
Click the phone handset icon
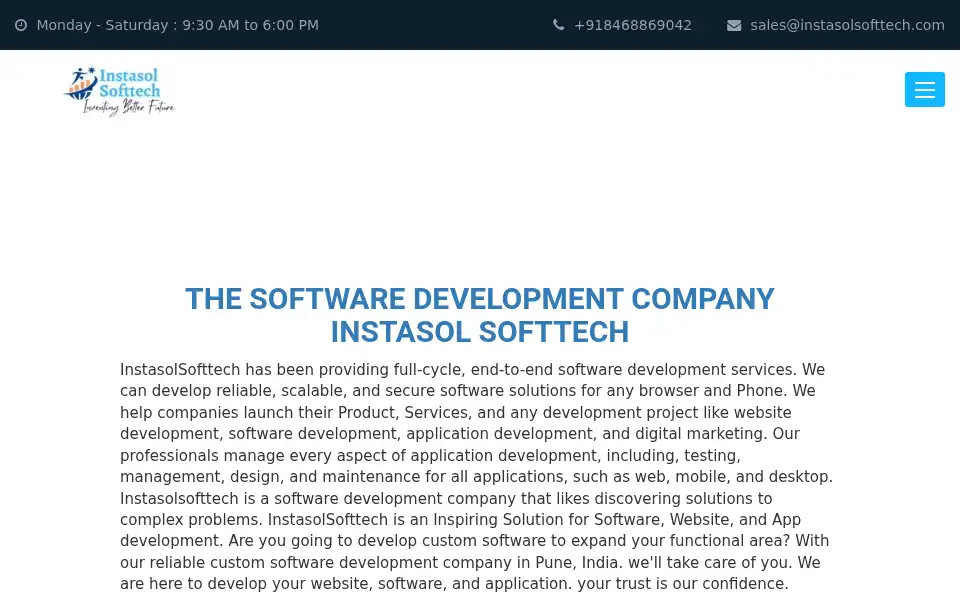558,25
